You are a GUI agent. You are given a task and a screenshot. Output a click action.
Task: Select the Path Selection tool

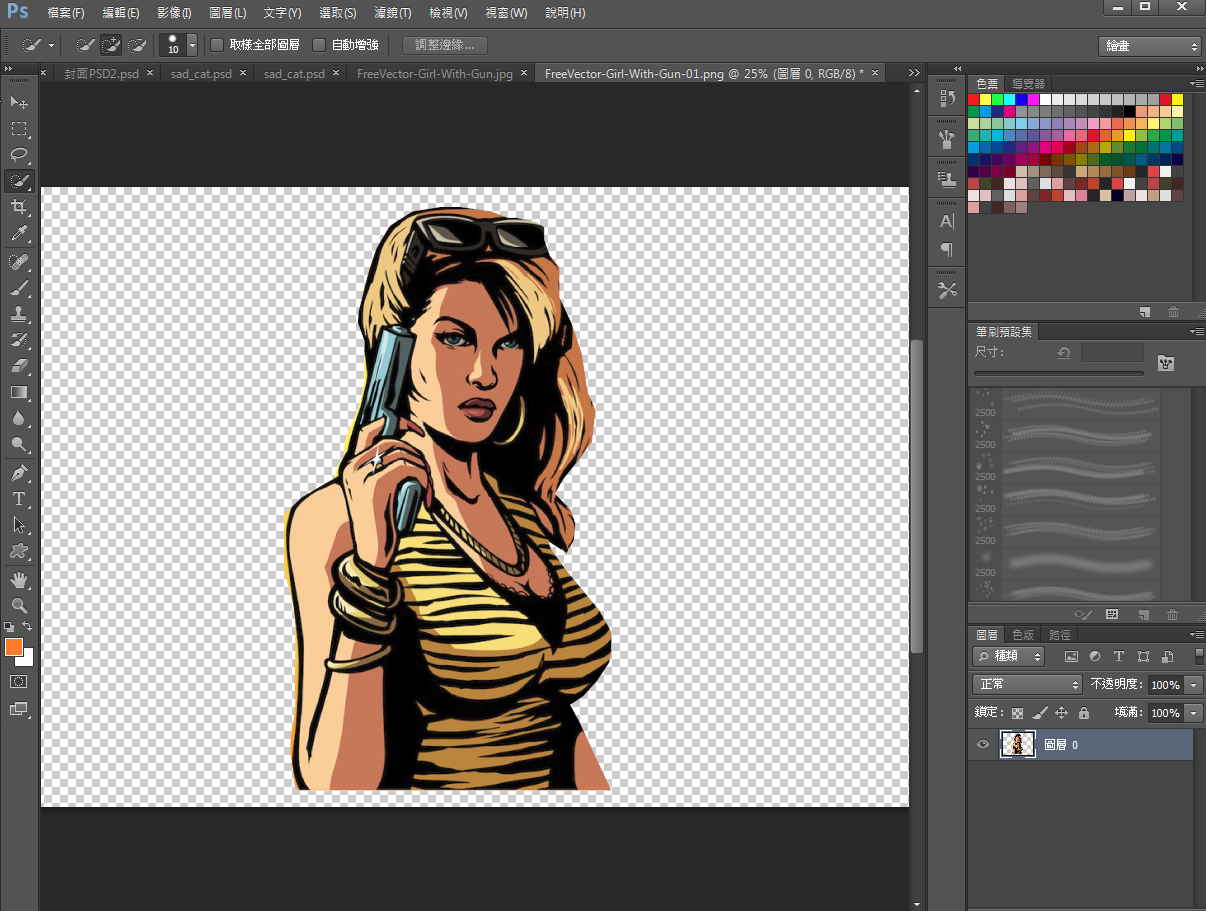19,524
